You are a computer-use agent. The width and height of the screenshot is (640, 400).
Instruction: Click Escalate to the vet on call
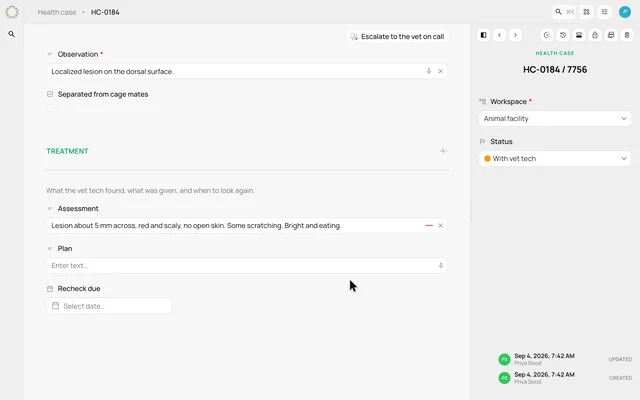point(398,37)
